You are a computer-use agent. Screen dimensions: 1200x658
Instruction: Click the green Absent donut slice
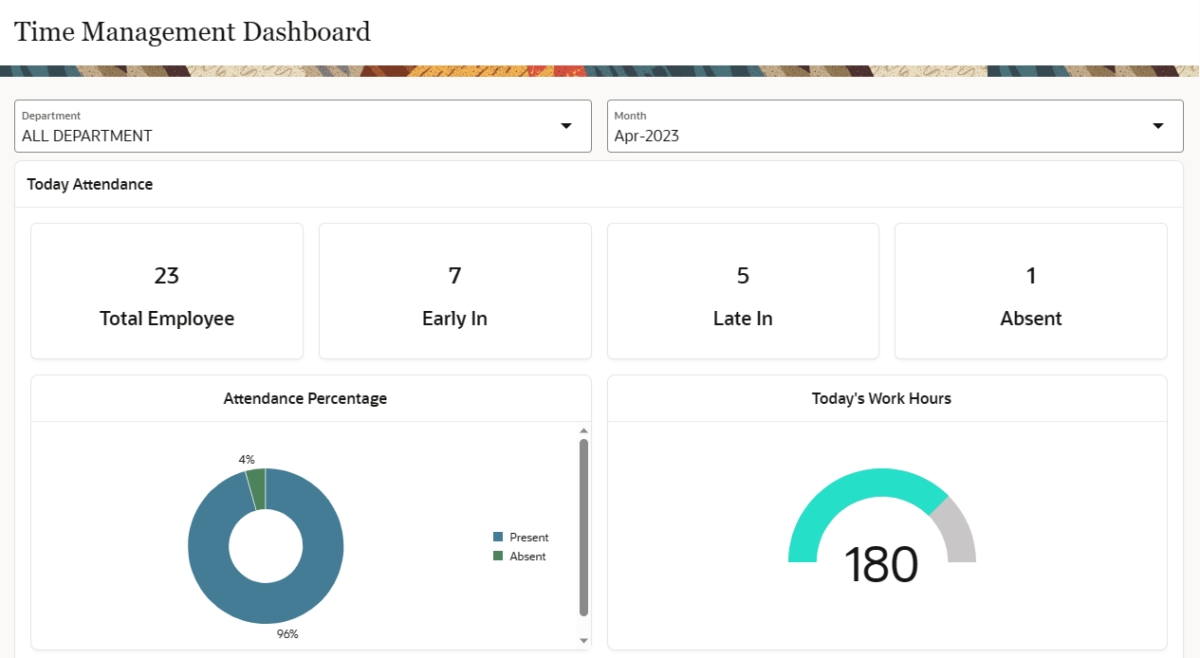pyautogui.click(x=257, y=488)
